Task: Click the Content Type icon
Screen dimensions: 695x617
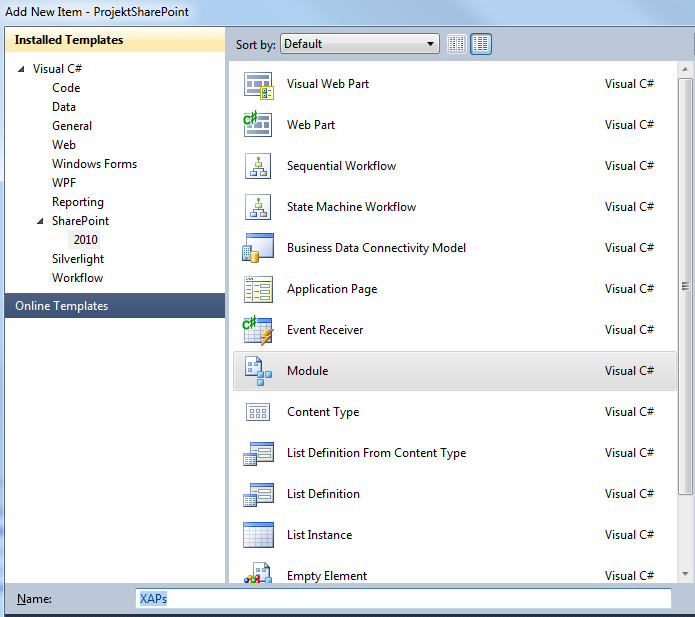Action: pyautogui.click(x=258, y=412)
